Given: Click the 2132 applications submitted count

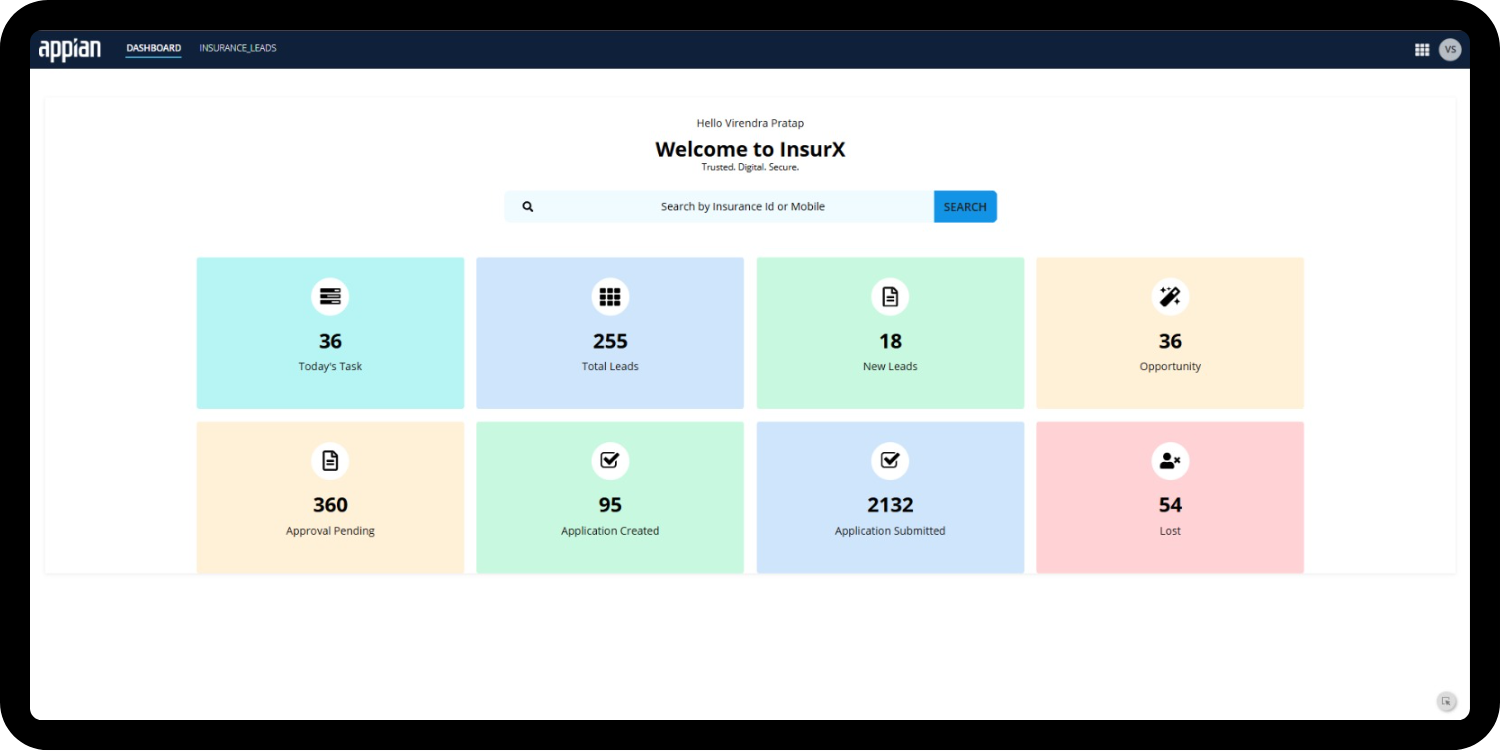Looking at the screenshot, I should click(x=890, y=505).
